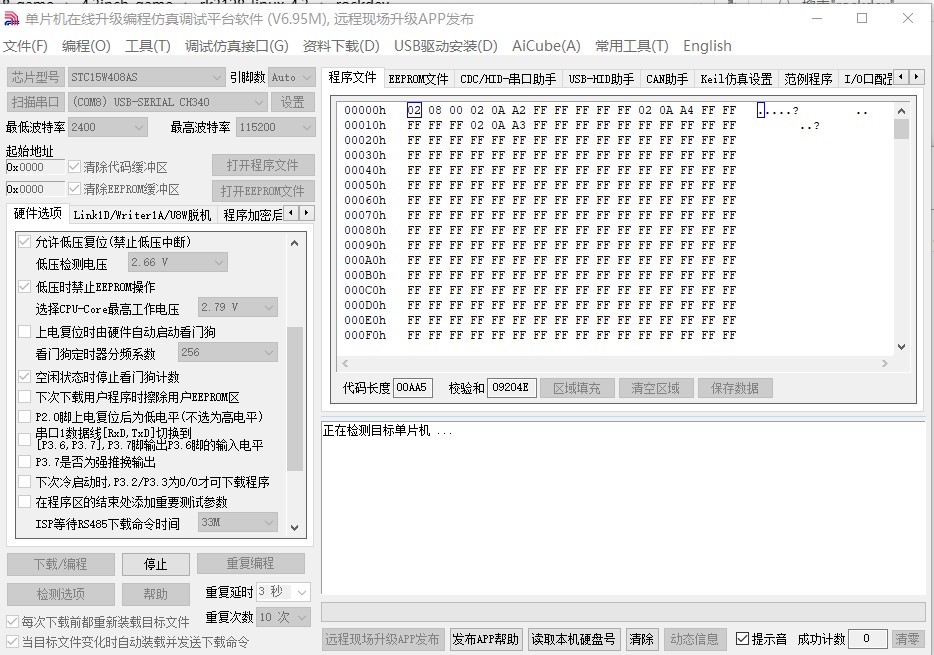
Task: Click hex view scroll down arrow
Action: 901,347
